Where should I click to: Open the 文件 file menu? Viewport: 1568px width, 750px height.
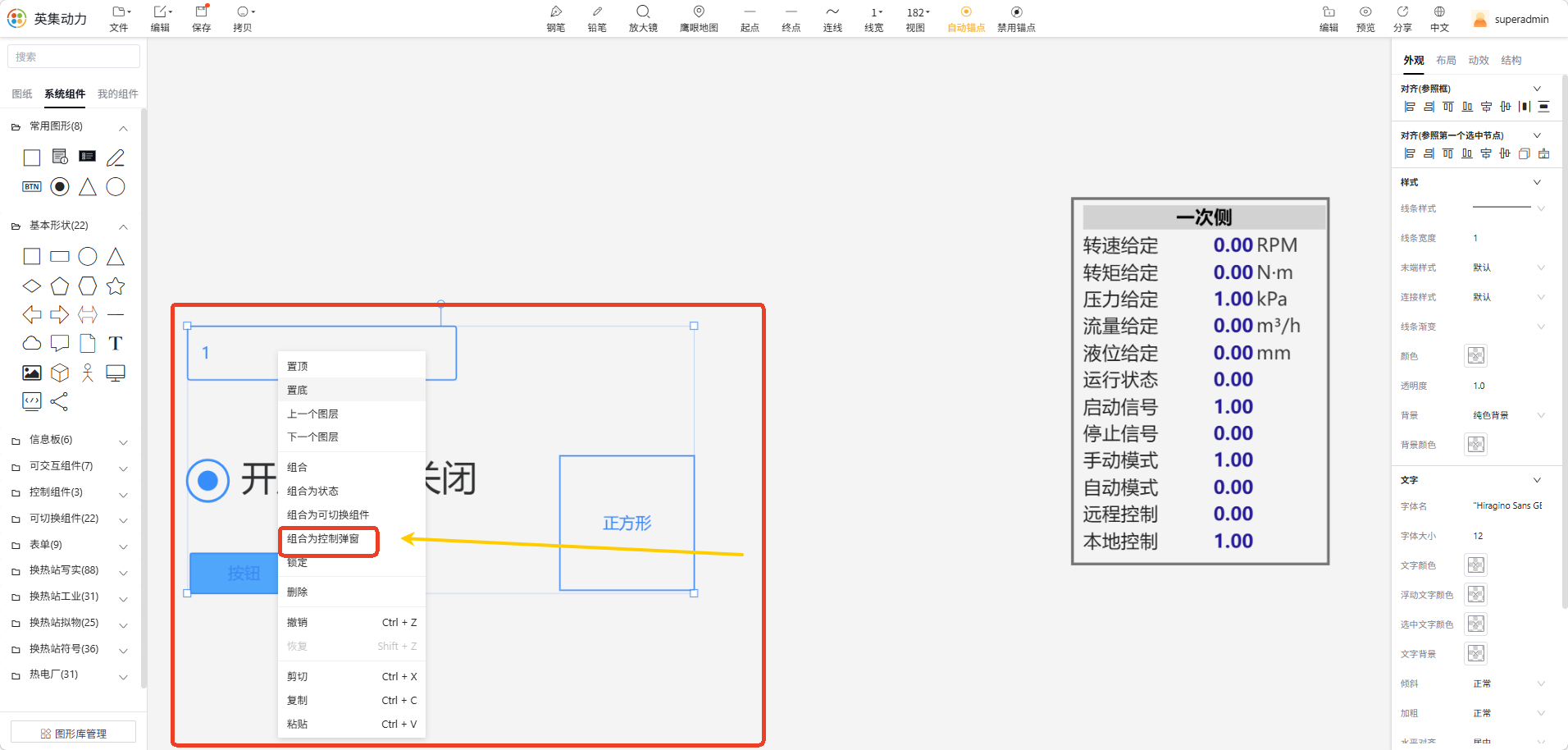coord(120,18)
